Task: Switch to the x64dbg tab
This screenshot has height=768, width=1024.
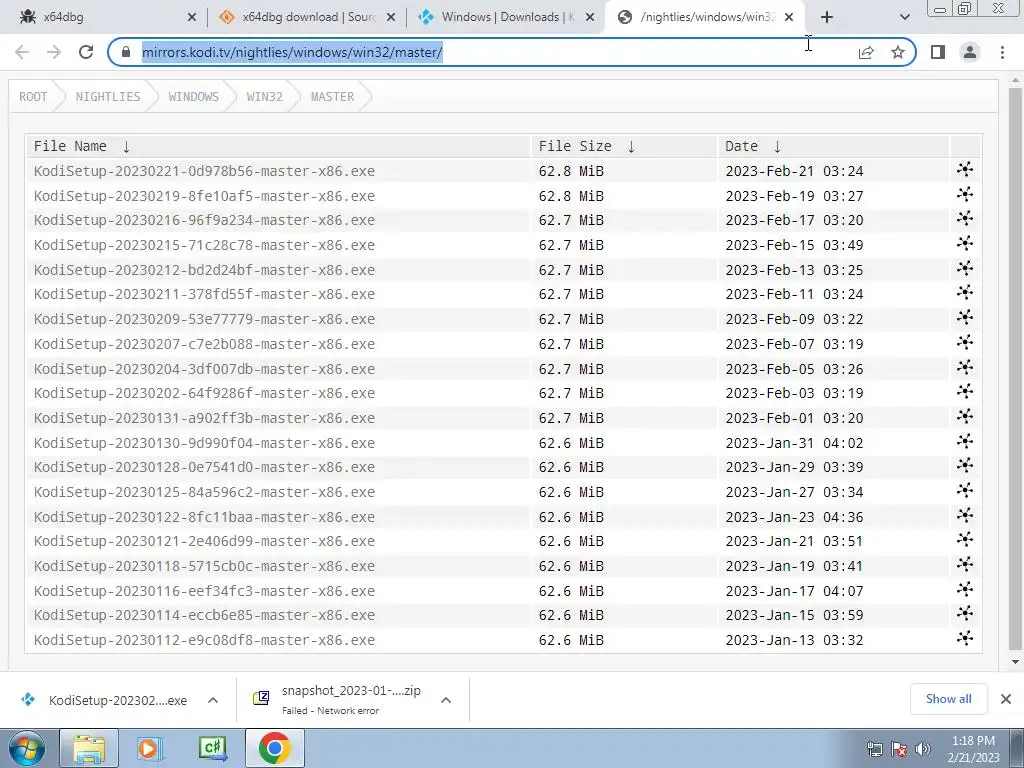Action: click(x=104, y=18)
